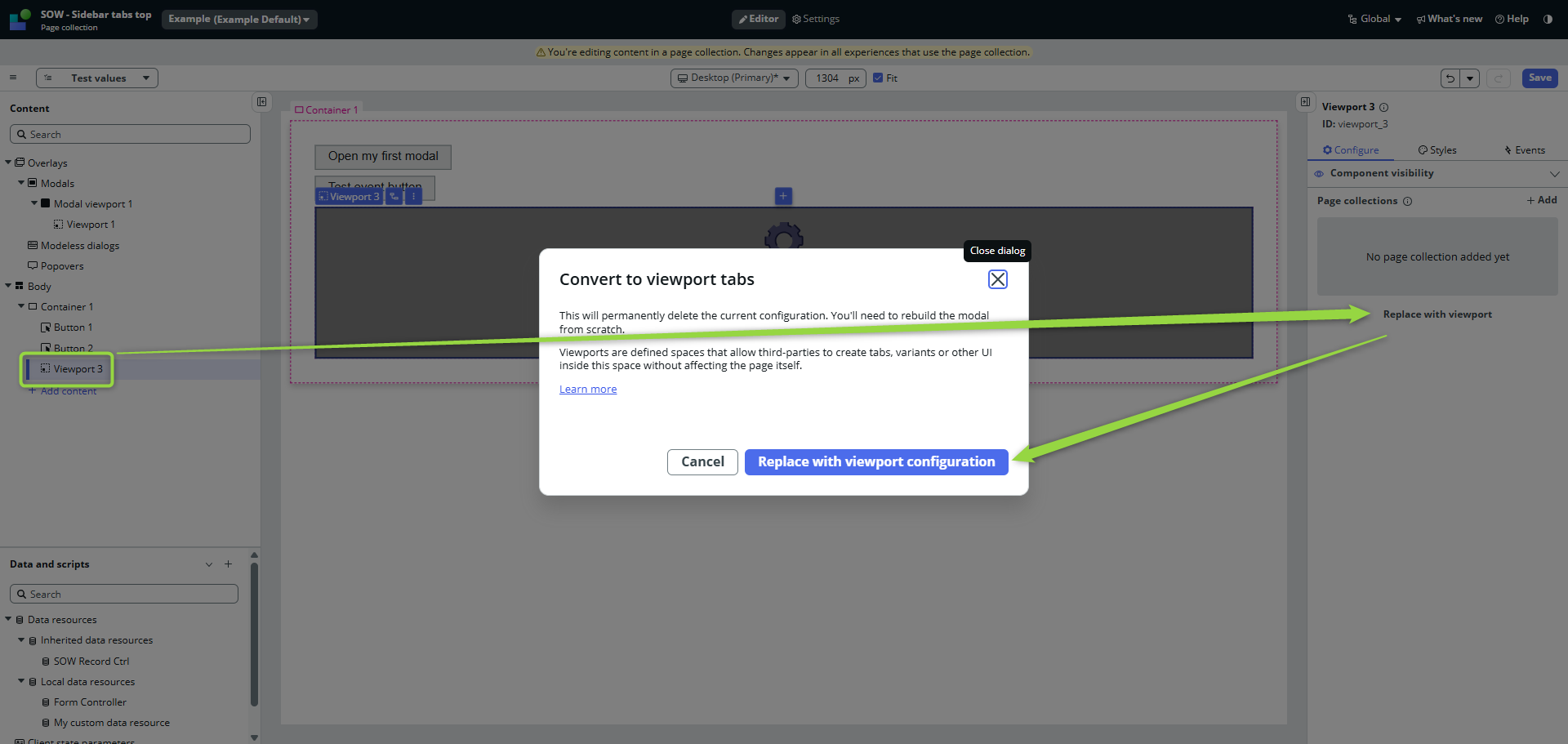Click the undo arrow icon
The image size is (1568, 744).
tap(1450, 78)
